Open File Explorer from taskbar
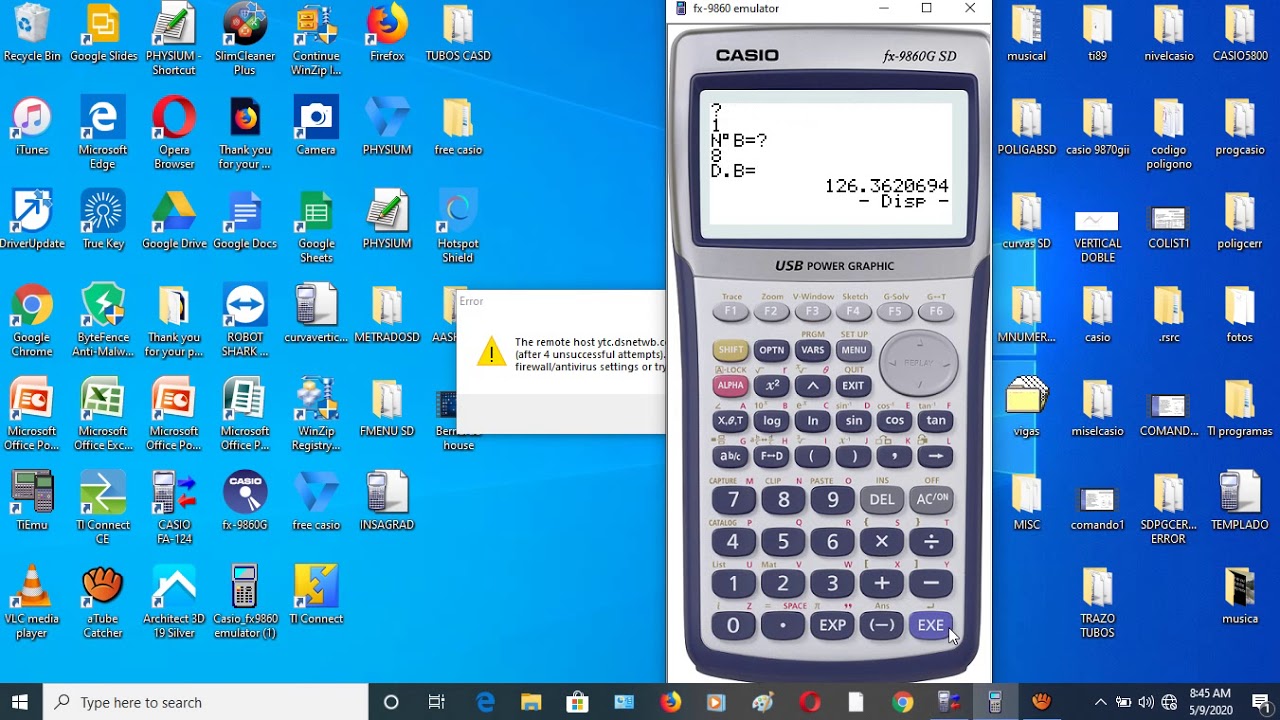Image resolution: width=1280 pixels, height=720 pixels. click(x=531, y=702)
